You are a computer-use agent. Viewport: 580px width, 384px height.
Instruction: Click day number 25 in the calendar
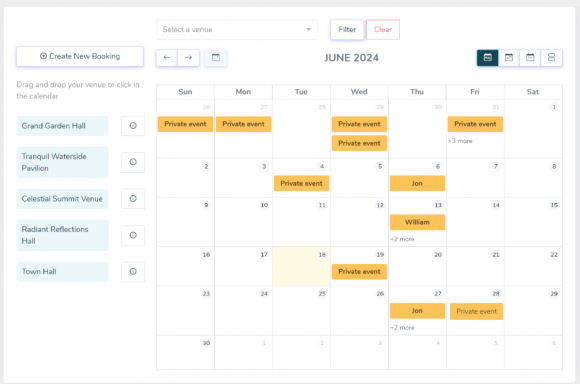tap(322, 294)
